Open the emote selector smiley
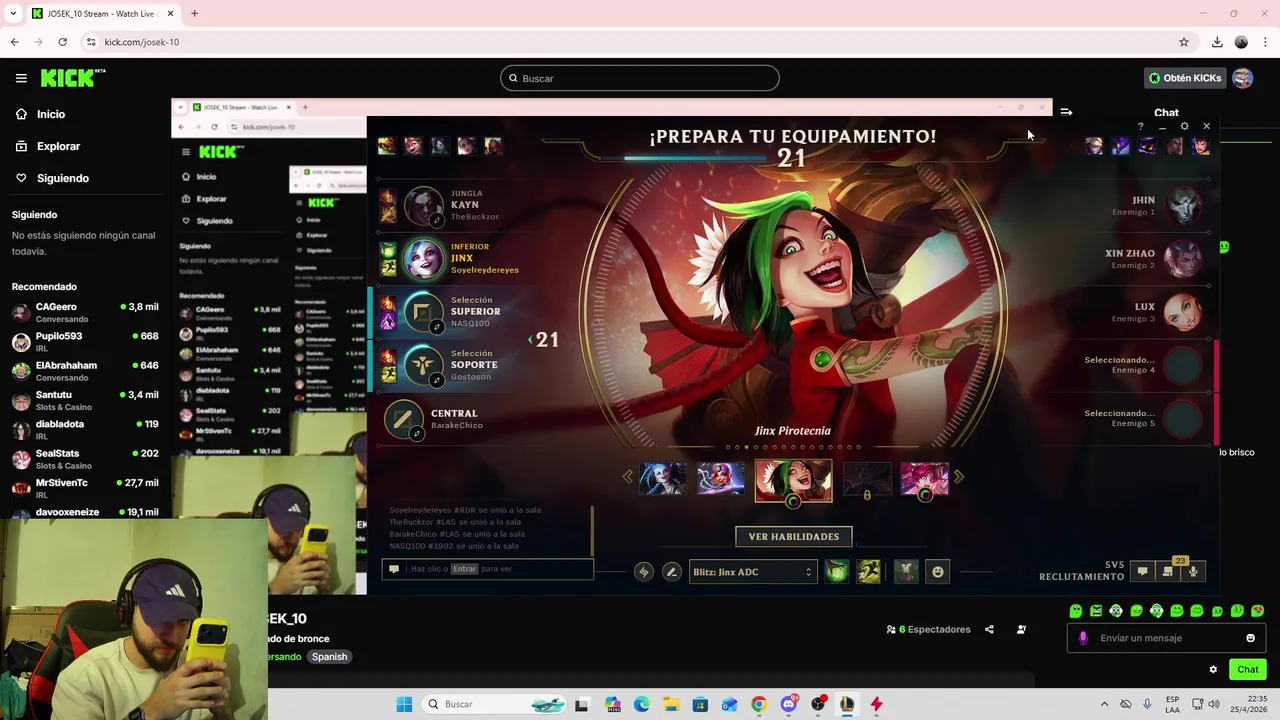Screen dimensions: 1280x720 (x=937, y=572)
